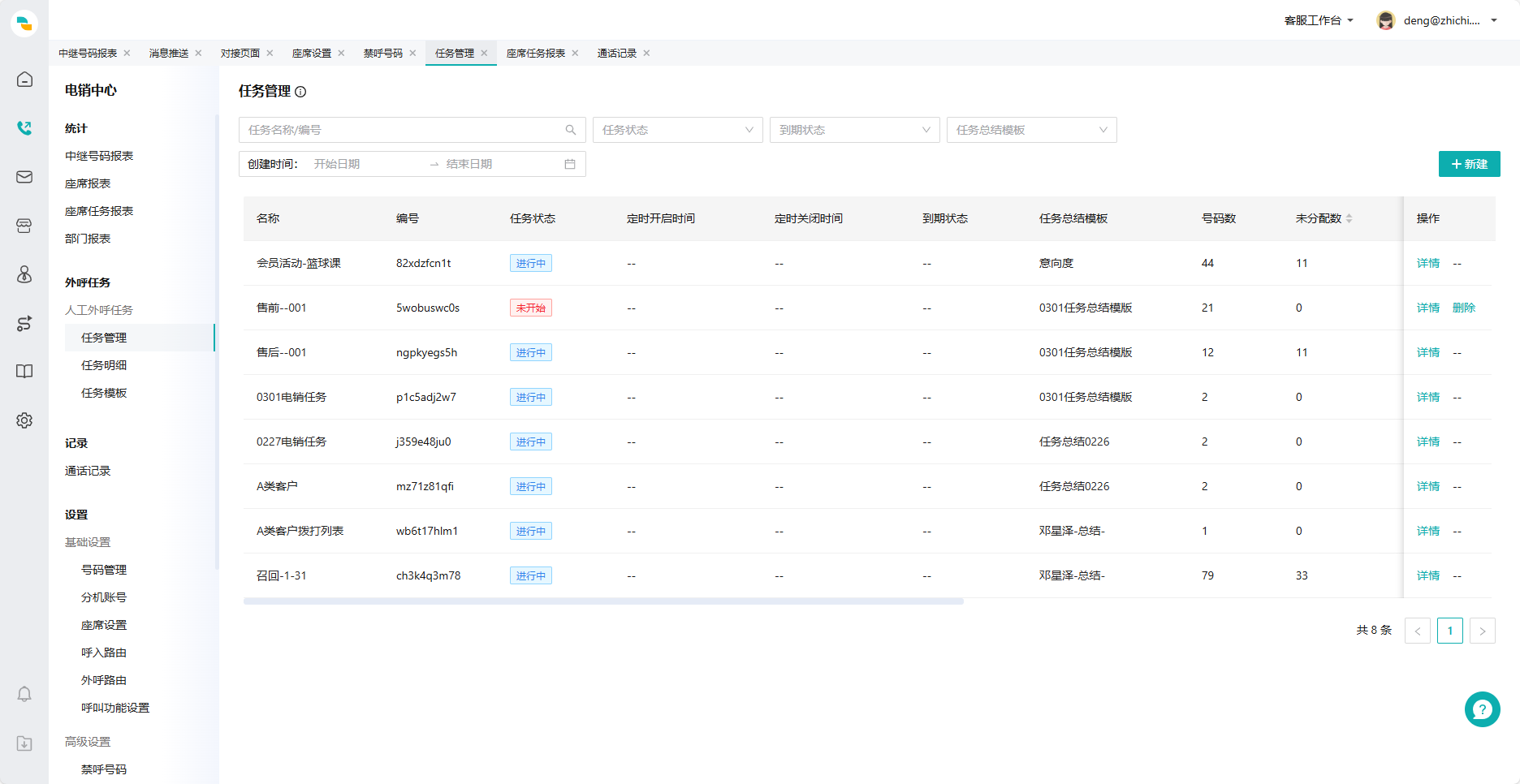Open the 任务状态 dropdown filter

pyautogui.click(x=678, y=130)
